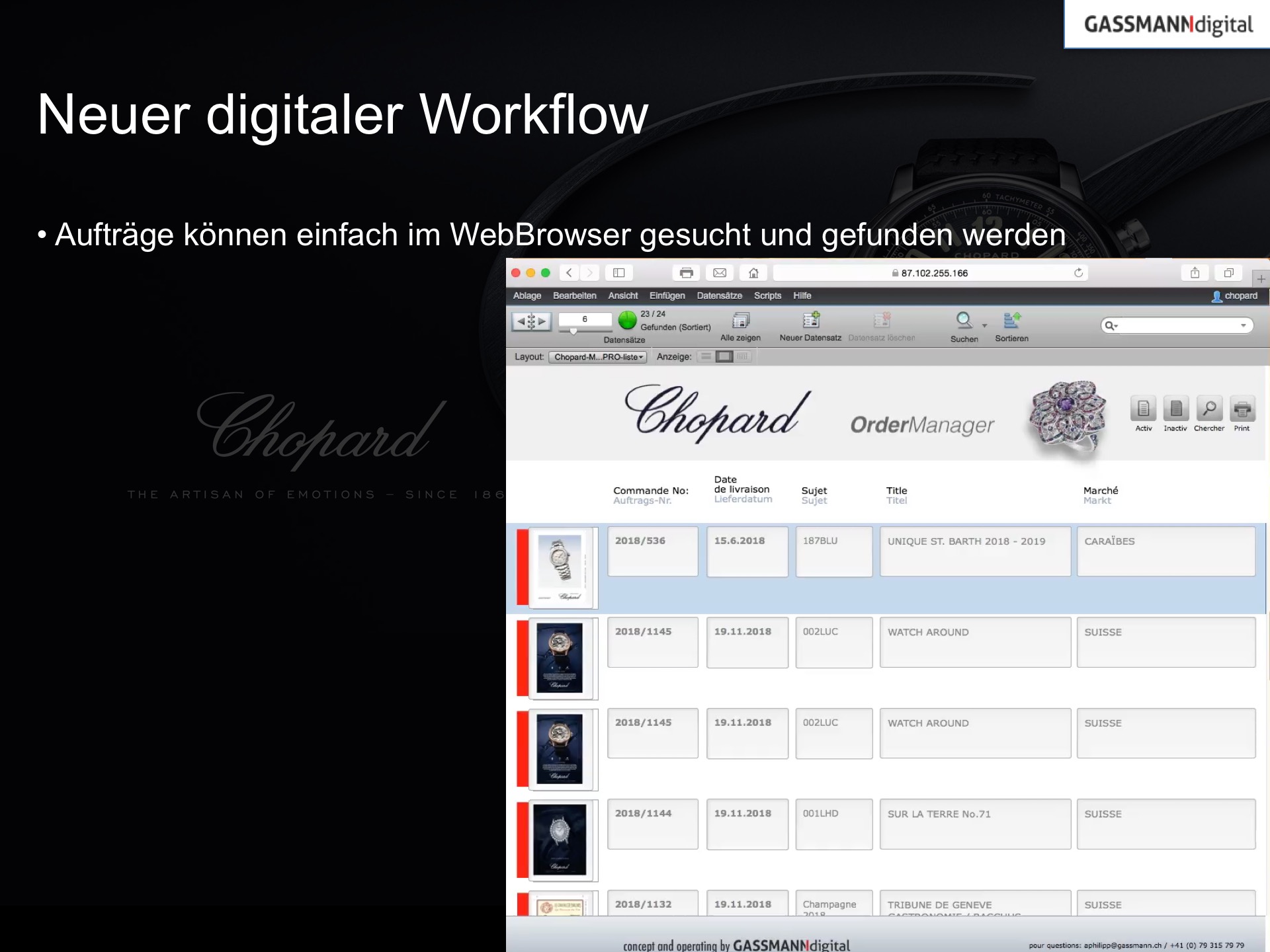Open the tab overview icon

(1228, 272)
